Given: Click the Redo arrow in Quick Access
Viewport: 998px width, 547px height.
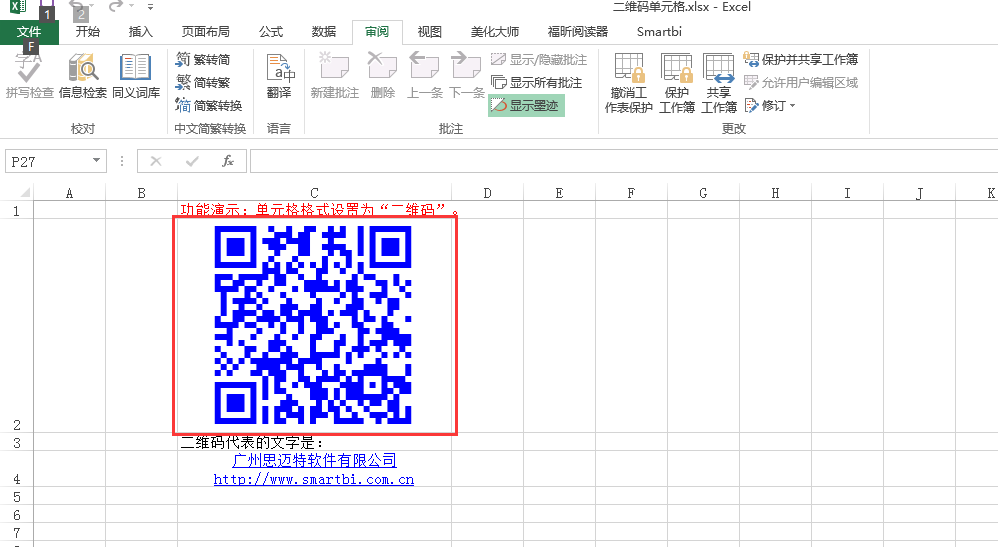Looking at the screenshot, I should click(x=115, y=7).
